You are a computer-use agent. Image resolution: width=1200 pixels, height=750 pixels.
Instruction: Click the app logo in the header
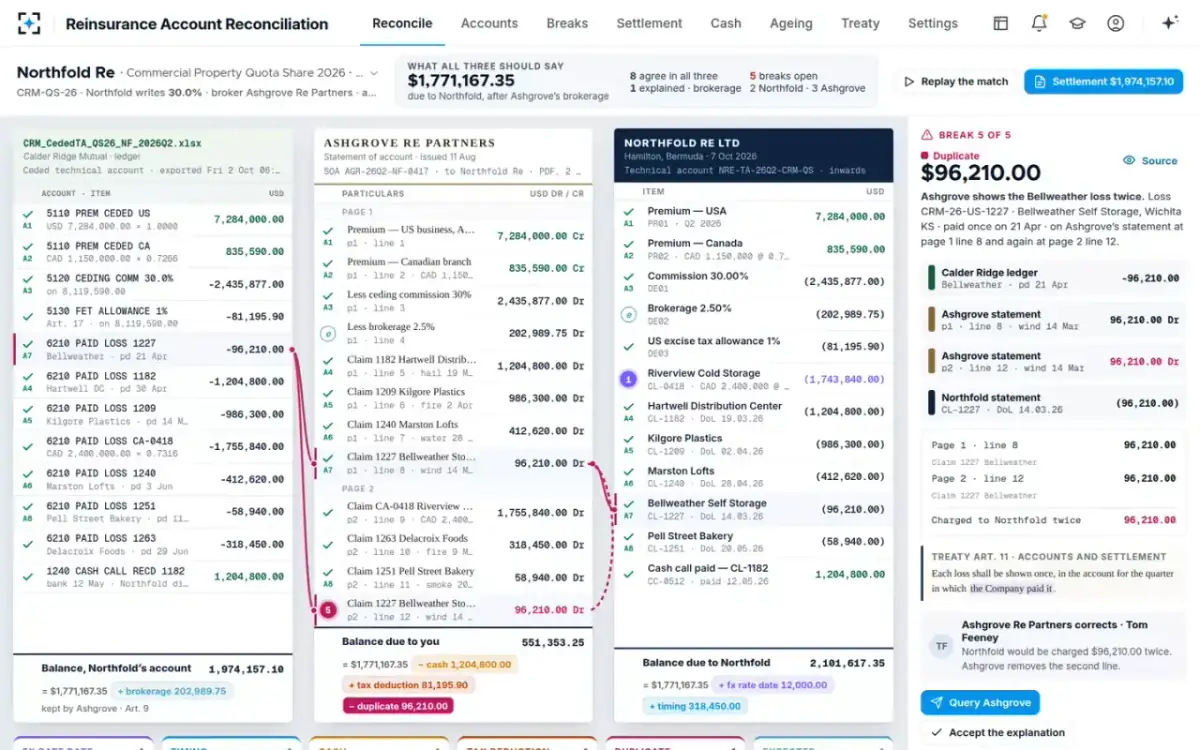point(30,23)
